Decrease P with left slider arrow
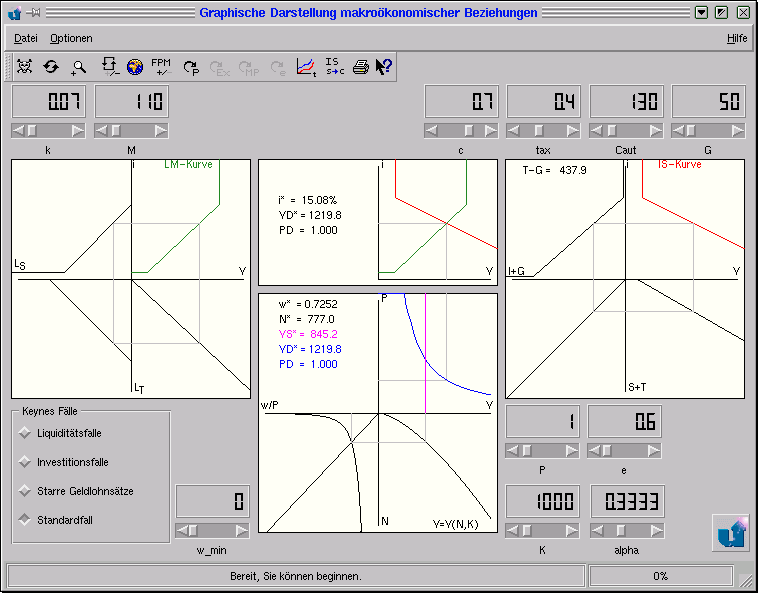Screen dimensions: 758x593 pos(512,451)
